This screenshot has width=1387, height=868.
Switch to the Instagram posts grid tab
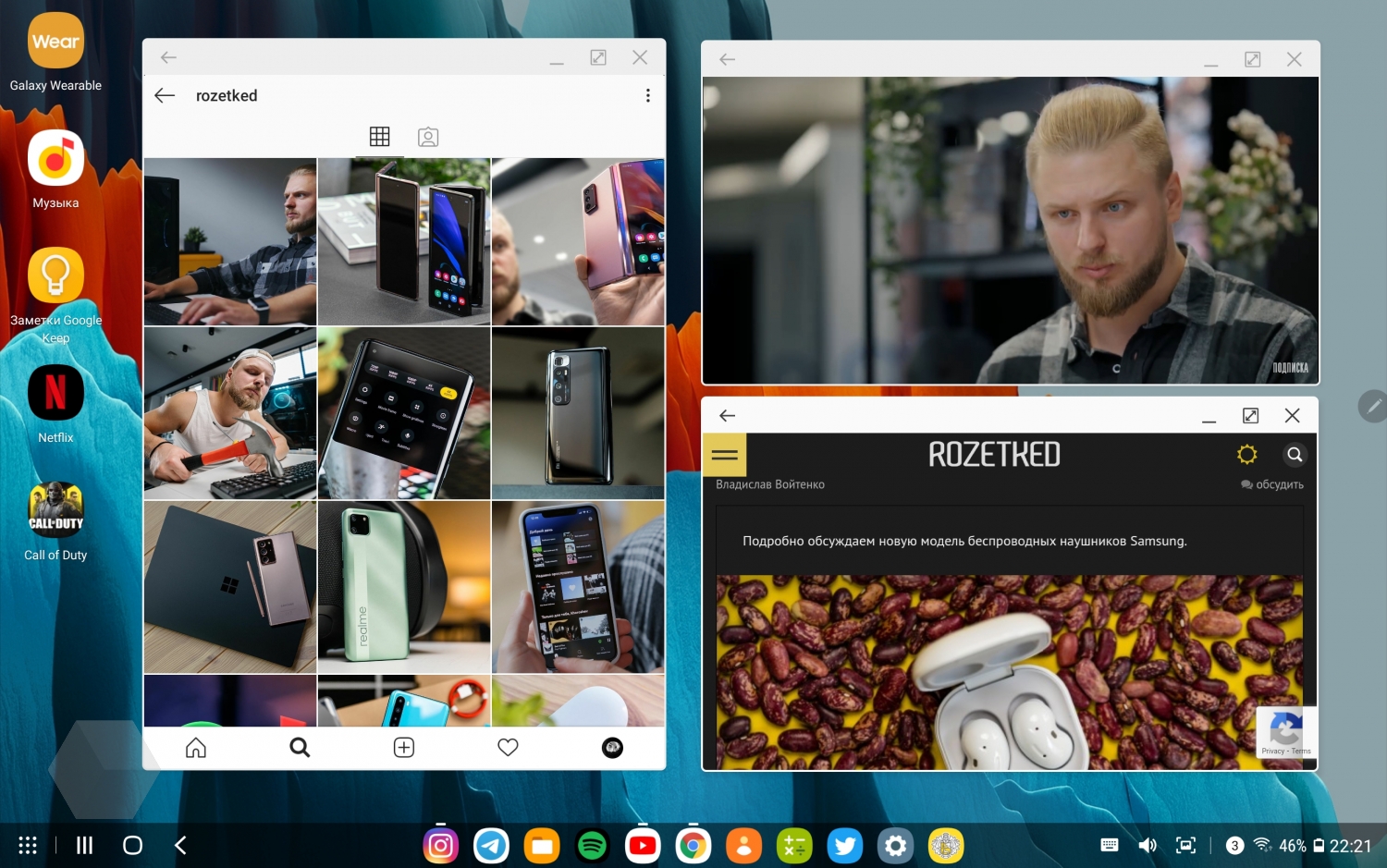point(379,137)
